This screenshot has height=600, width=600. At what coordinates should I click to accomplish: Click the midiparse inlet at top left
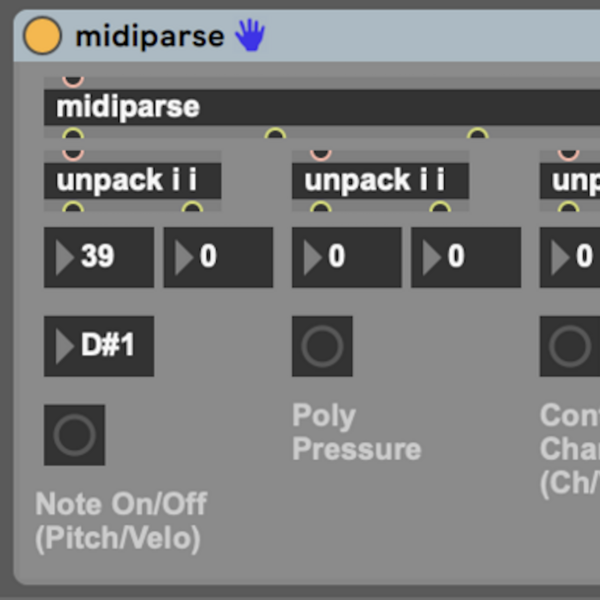73,81
